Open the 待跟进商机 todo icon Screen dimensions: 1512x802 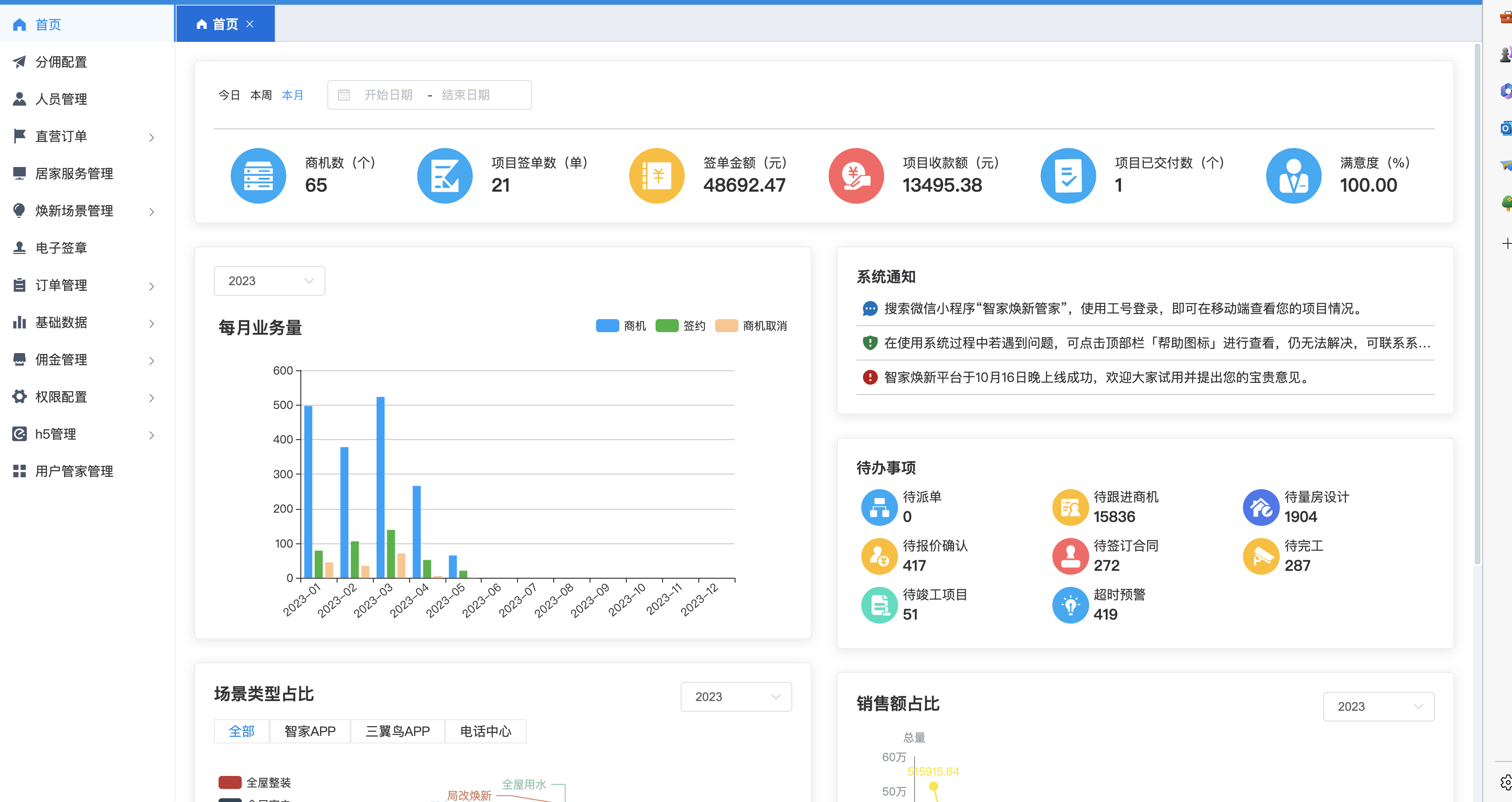point(1070,507)
